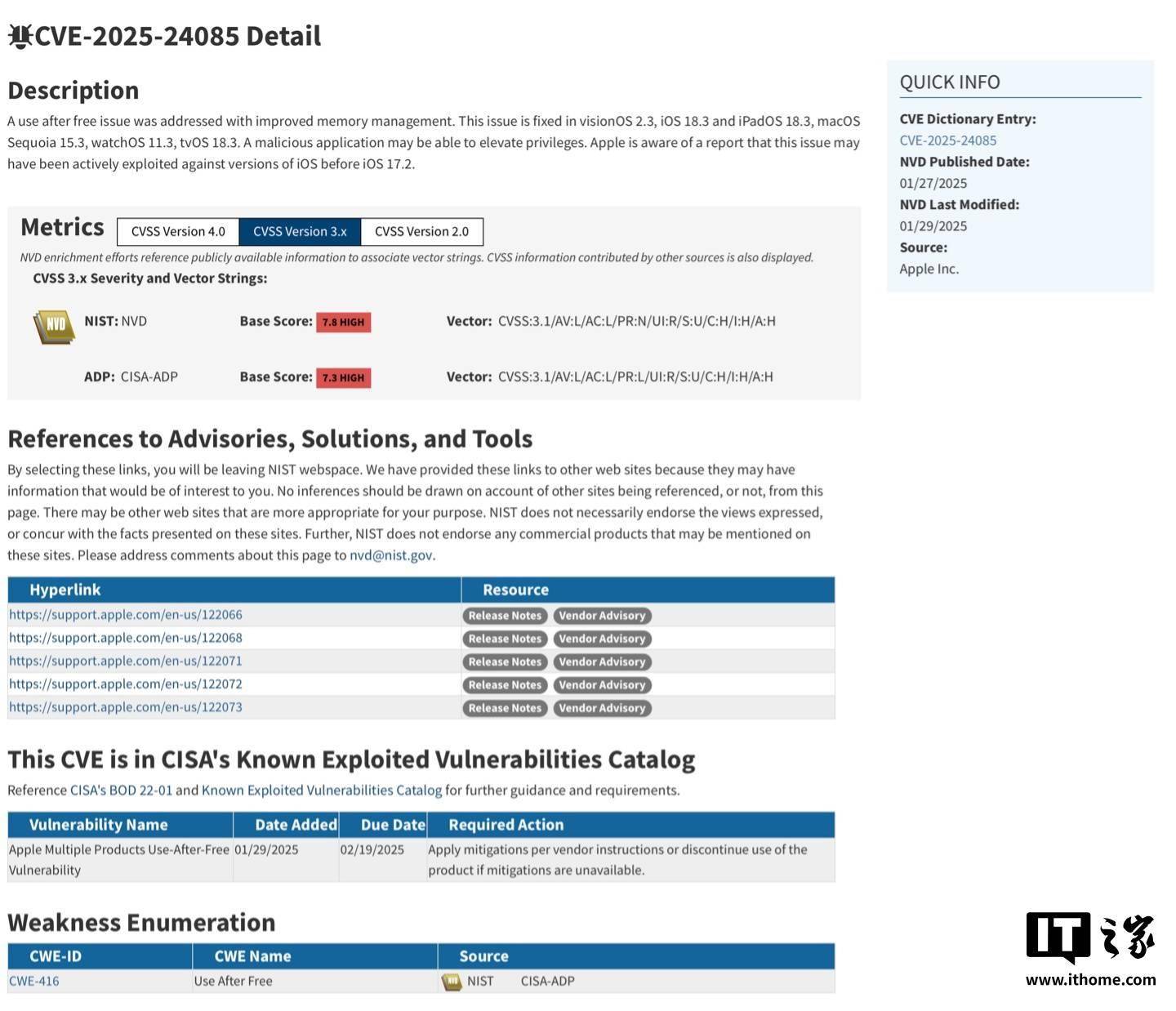Switch to CVSS Version 4.0 tab
Screen dimensions: 1176x1011
178,232
